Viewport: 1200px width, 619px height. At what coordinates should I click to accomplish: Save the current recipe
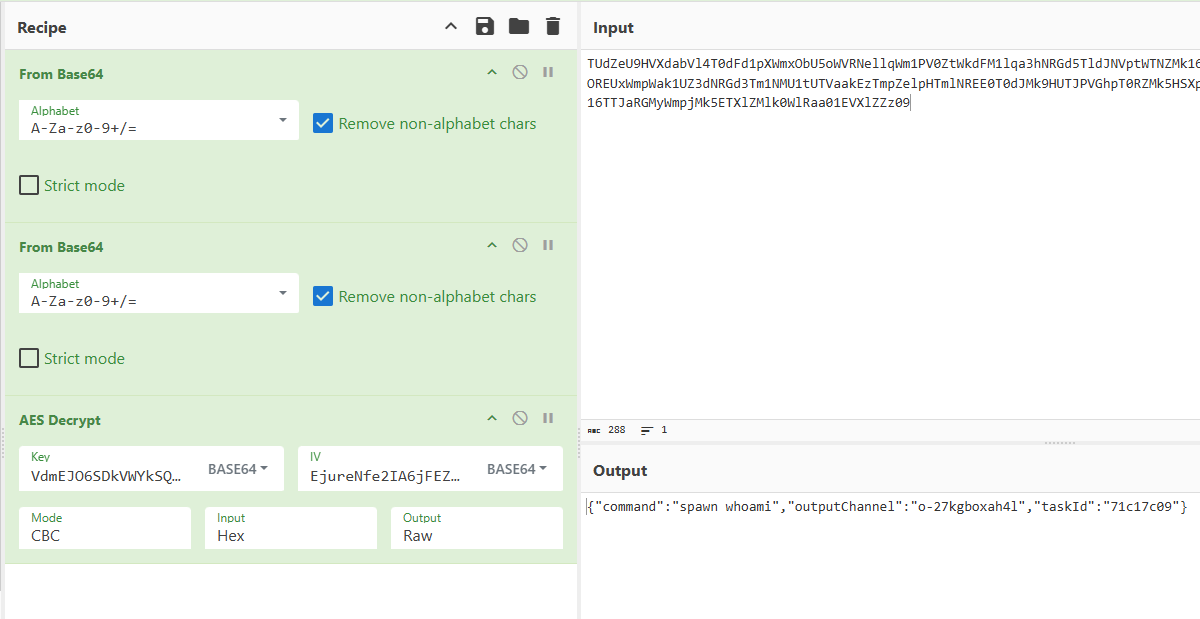coord(485,27)
